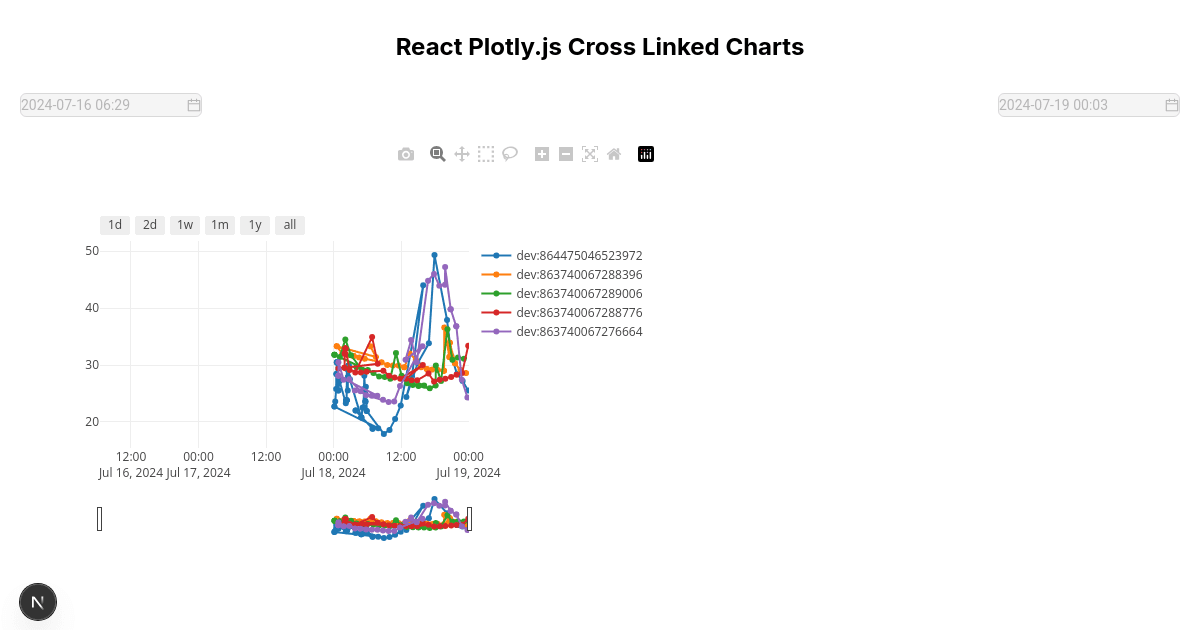Image resolution: width=1200 pixels, height=630 pixels.
Task: Click the autoscale icon
Action: [590, 154]
